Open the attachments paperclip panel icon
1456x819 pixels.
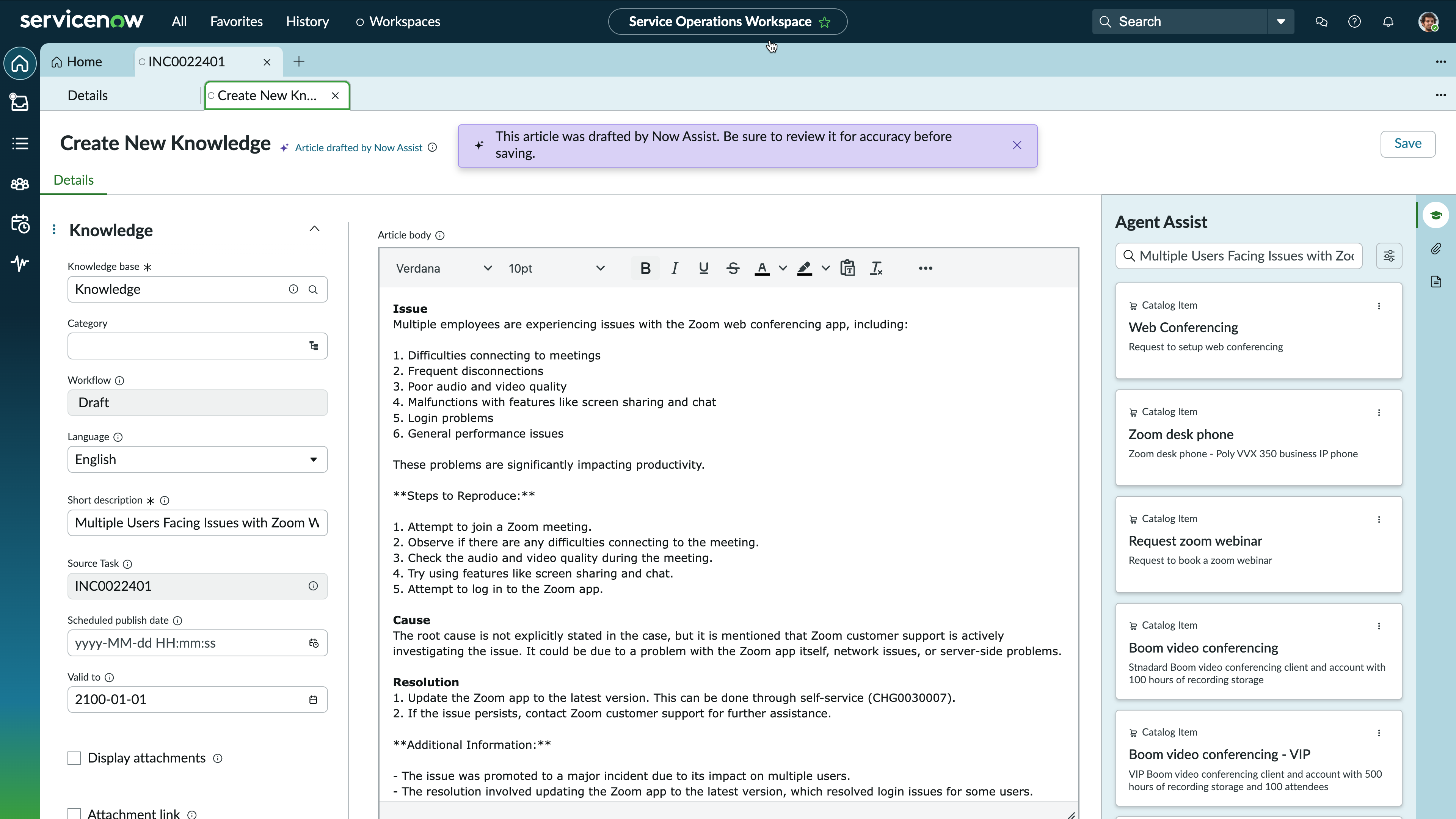[x=1436, y=249]
